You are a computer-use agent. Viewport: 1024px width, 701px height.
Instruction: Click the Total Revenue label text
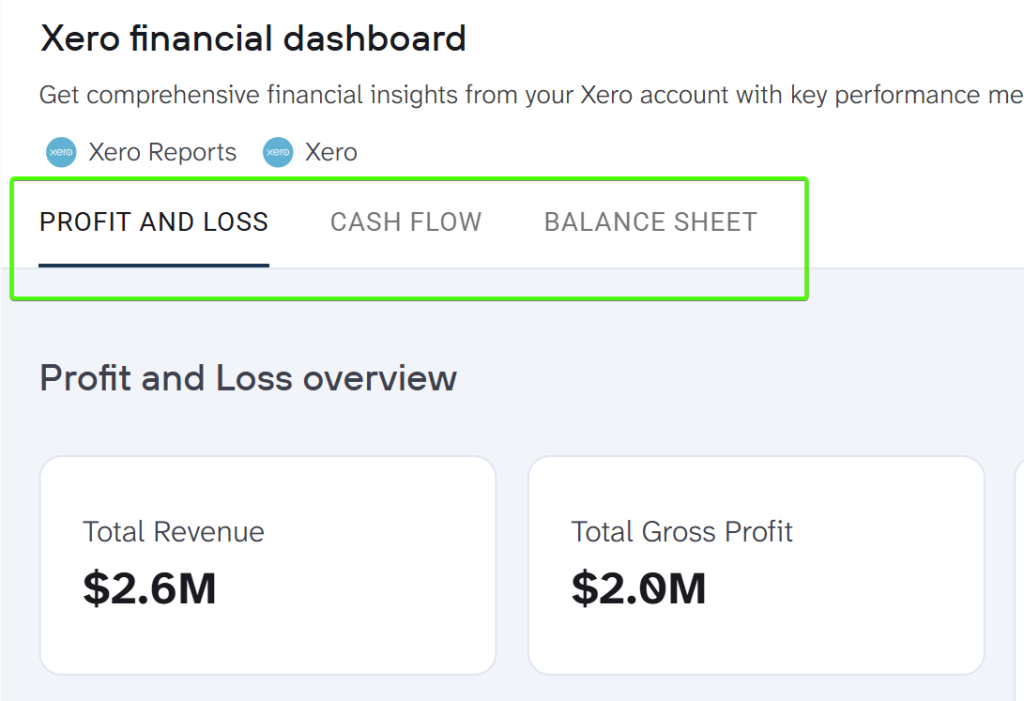pyautogui.click(x=173, y=532)
